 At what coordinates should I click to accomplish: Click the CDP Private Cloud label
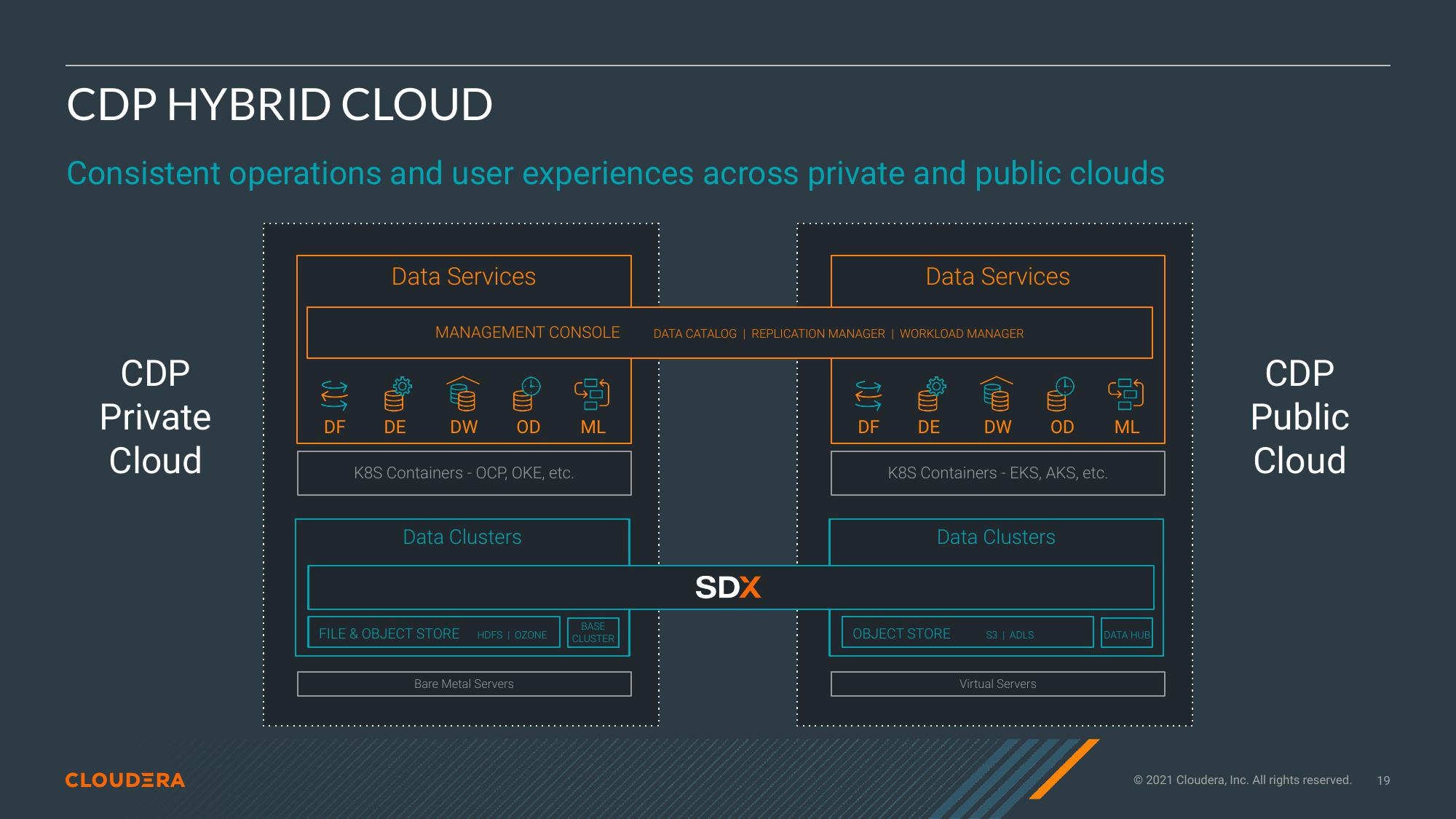[x=155, y=417]
